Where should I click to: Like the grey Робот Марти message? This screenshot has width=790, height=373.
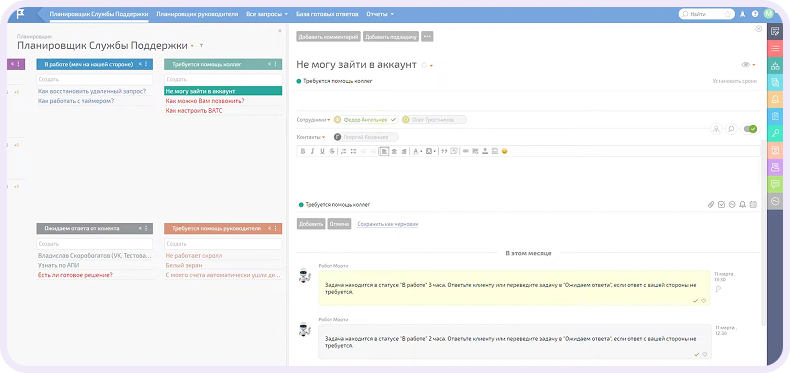pos(704,354)
